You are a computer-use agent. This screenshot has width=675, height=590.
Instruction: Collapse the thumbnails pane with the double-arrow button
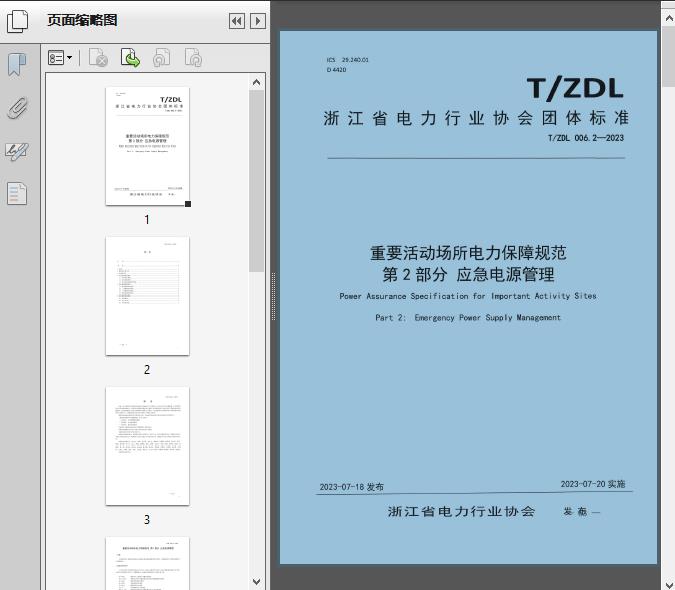coord(237,21)
